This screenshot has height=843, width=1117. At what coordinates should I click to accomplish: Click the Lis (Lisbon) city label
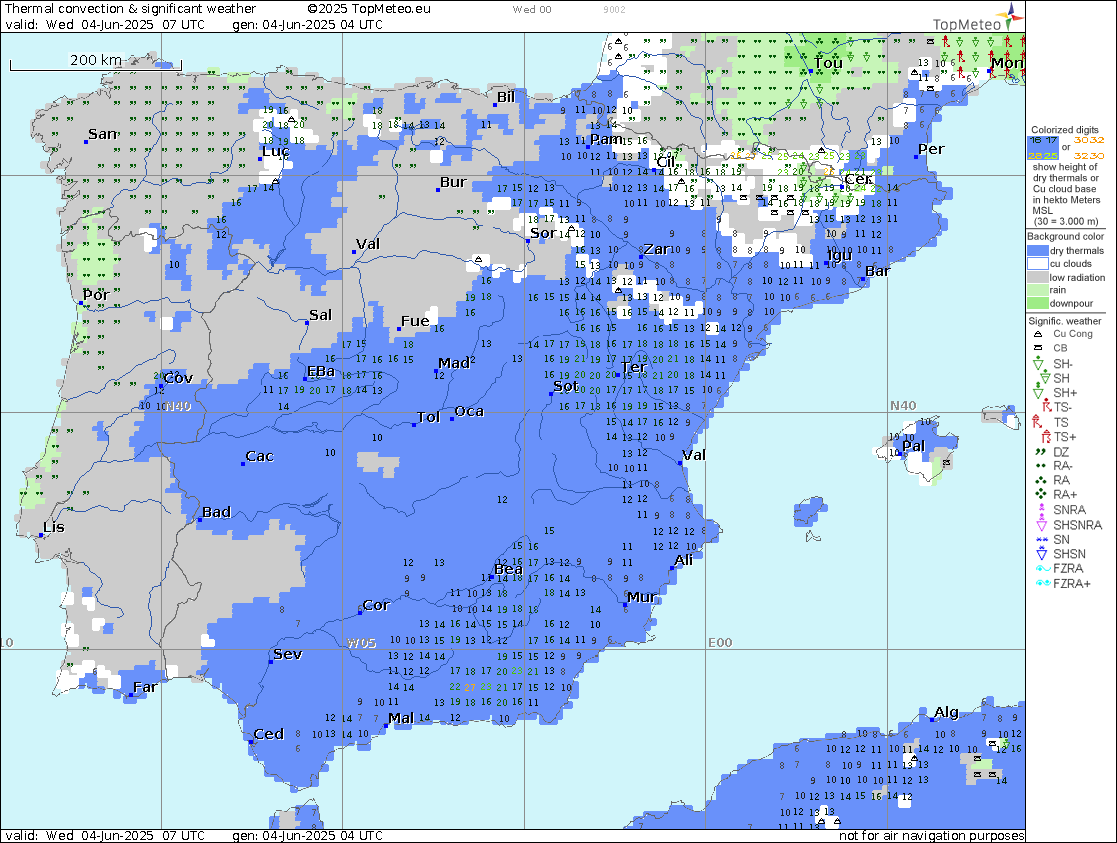53,527
